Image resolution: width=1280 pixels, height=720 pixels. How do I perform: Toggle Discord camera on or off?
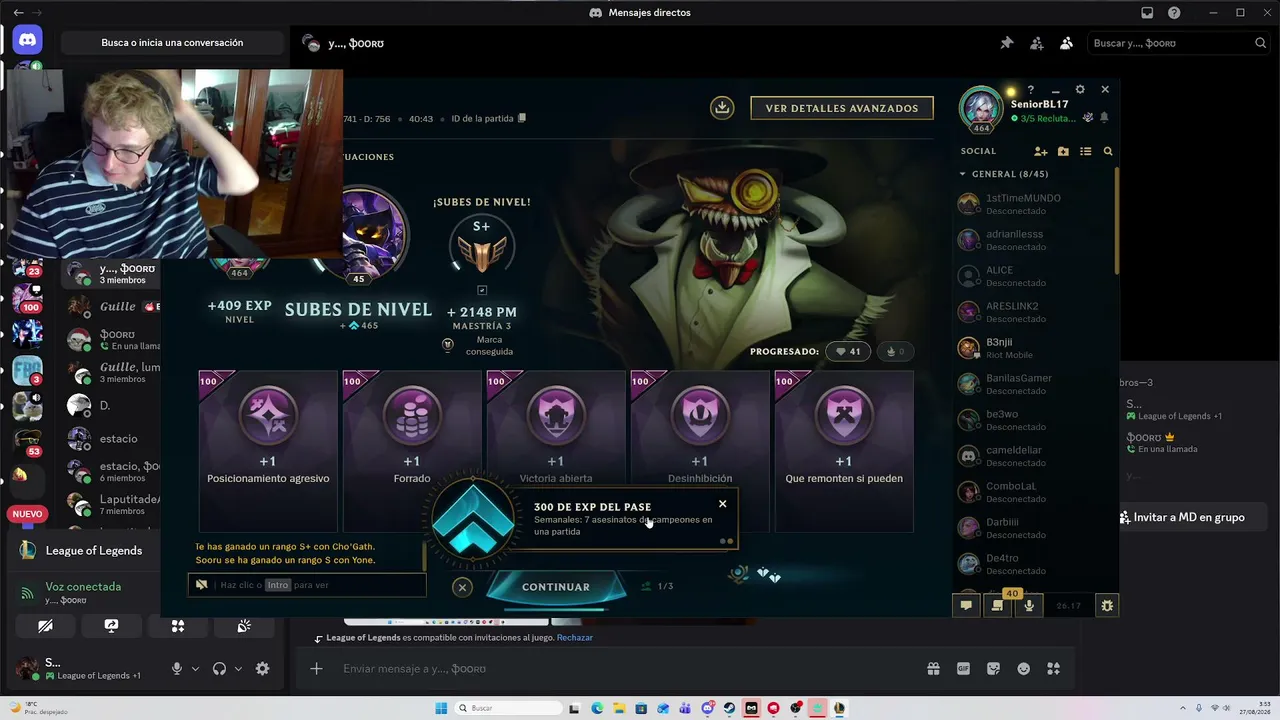(x=45, y=626)
